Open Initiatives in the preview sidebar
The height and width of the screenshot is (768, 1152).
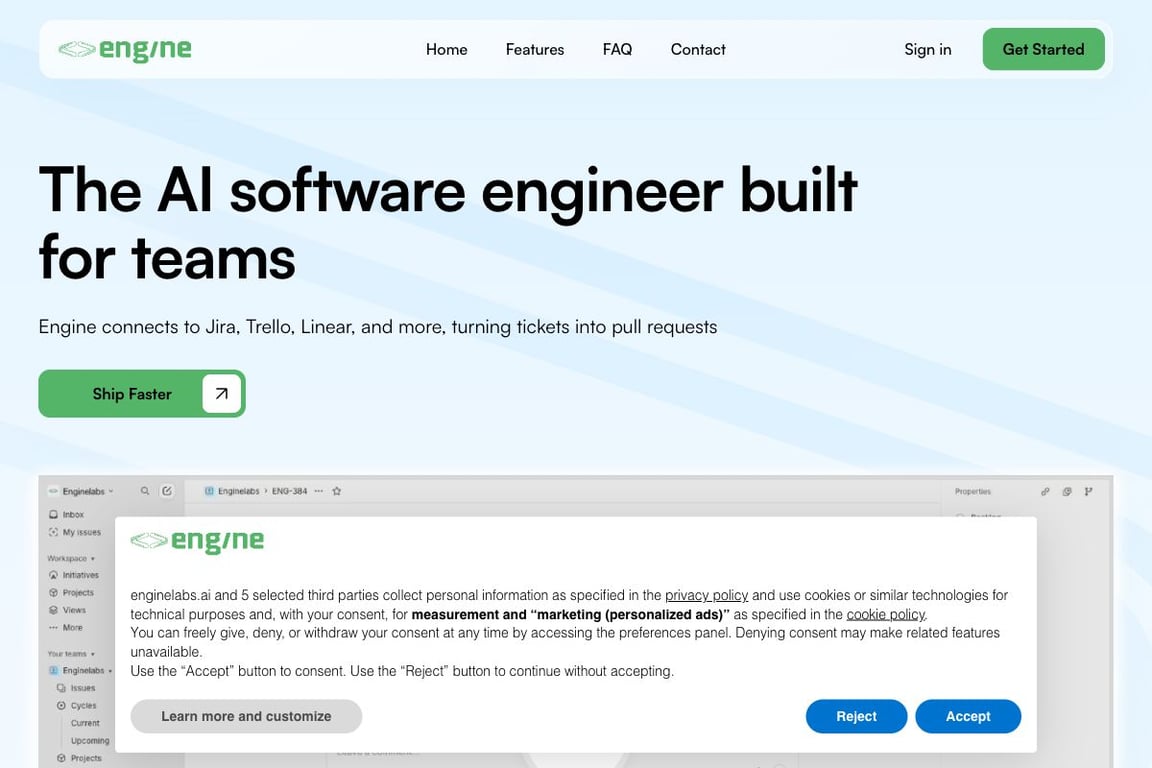coord(73,575)
